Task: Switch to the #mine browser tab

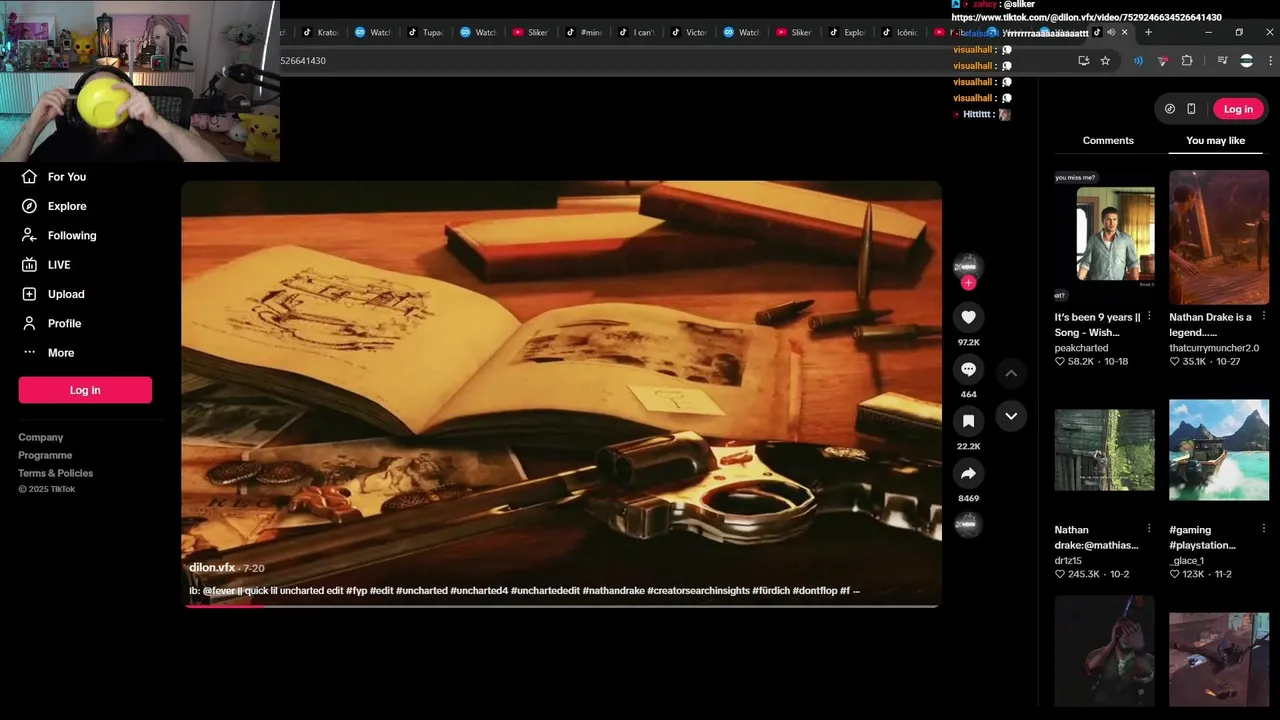Action: (x=583, y=32)
